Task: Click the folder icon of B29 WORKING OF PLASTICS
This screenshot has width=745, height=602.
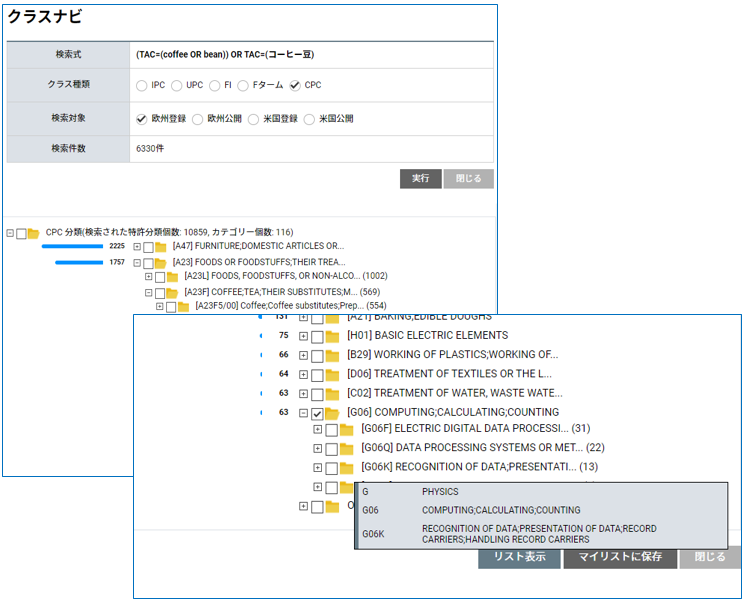Action: [332, 355]
